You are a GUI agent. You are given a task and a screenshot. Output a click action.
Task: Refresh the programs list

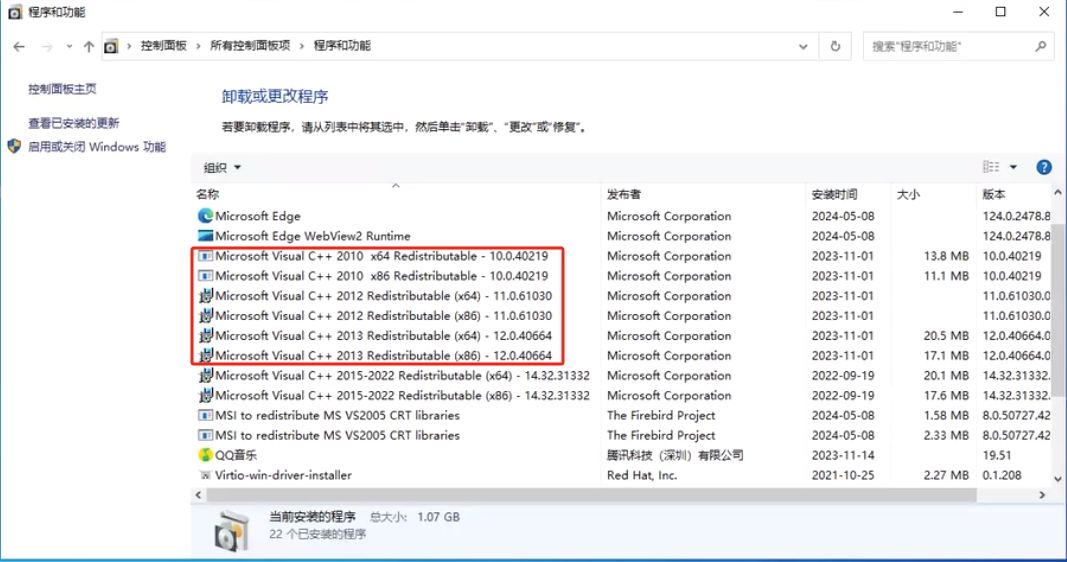(x=835, y=46)
